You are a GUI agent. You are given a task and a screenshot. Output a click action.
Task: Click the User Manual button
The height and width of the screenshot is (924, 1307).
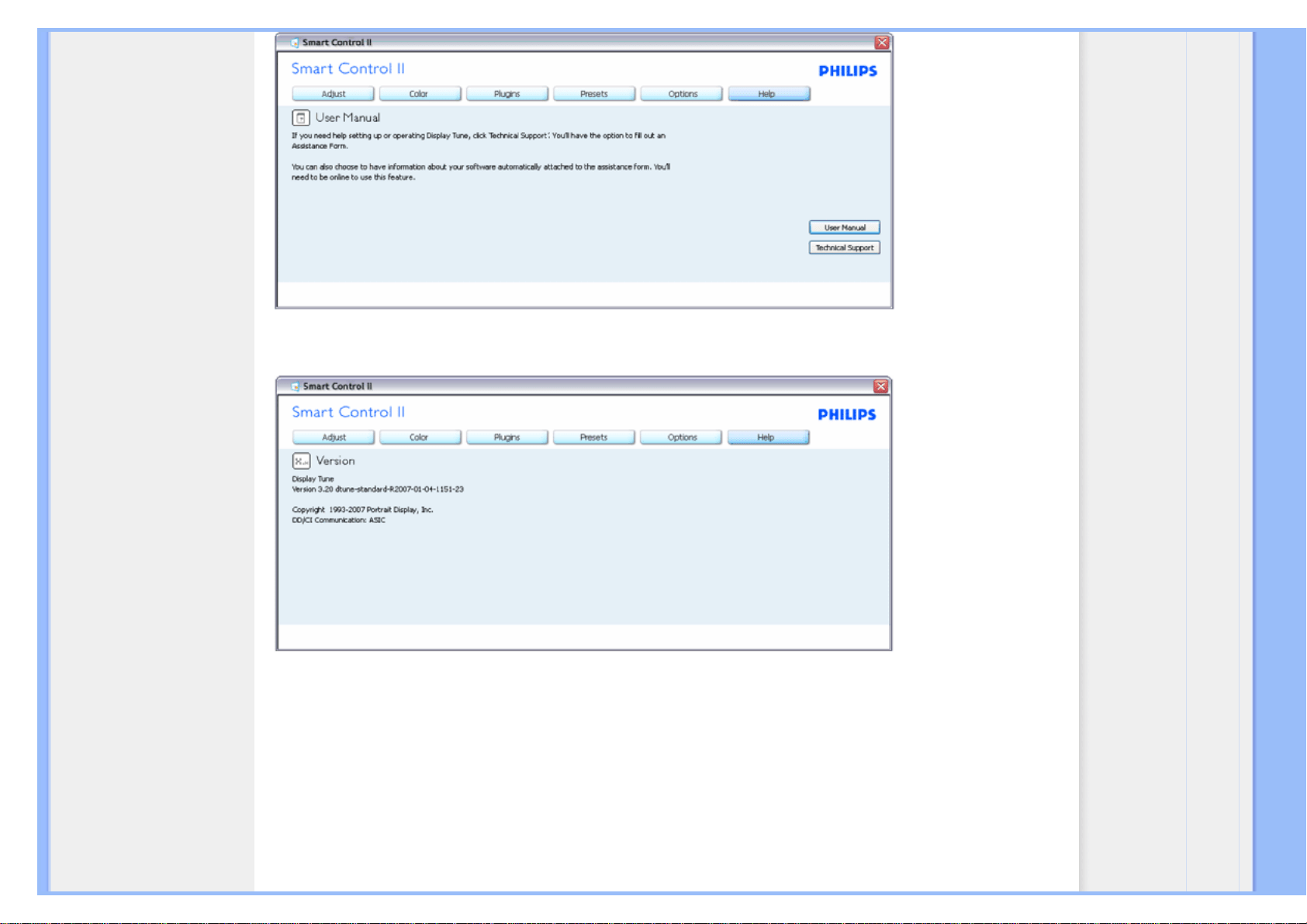pyautogui.click(x=845, y=227)
